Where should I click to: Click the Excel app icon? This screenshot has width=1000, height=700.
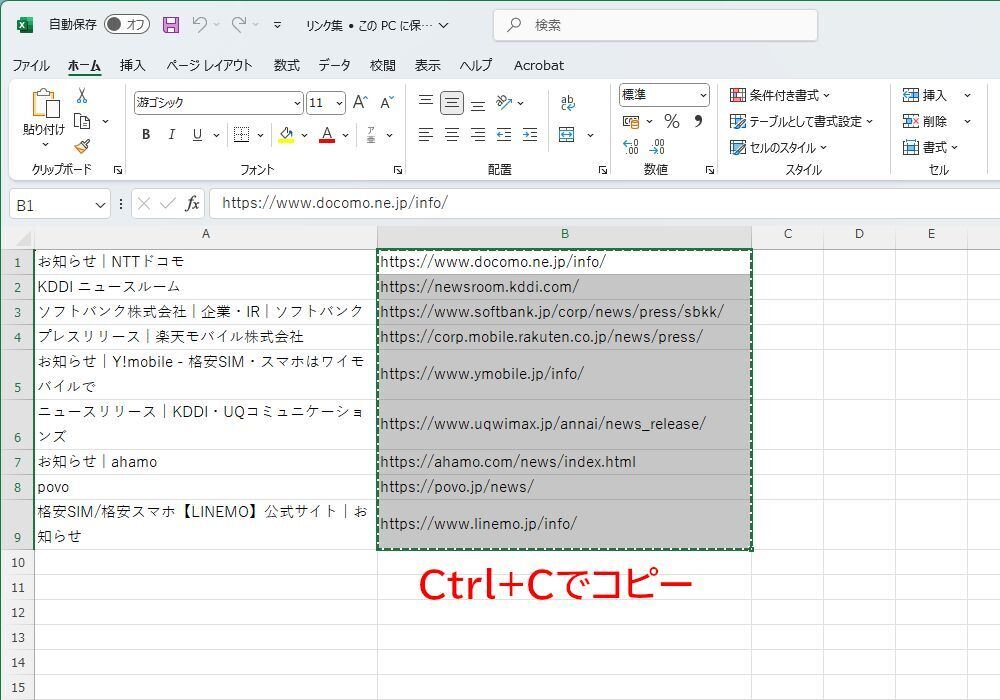(24, 25)
